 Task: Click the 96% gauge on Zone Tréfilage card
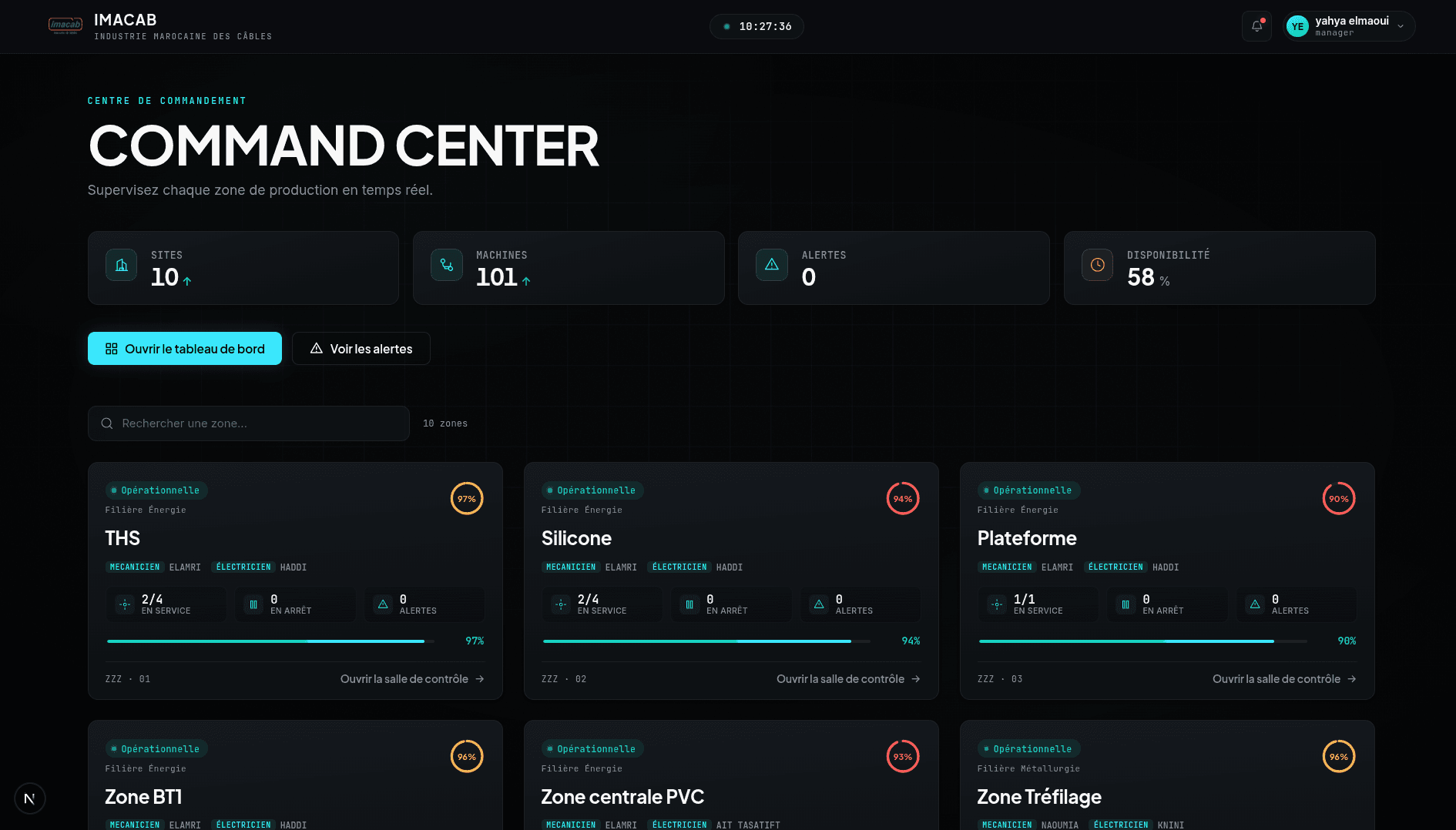tap(1339, 757)
